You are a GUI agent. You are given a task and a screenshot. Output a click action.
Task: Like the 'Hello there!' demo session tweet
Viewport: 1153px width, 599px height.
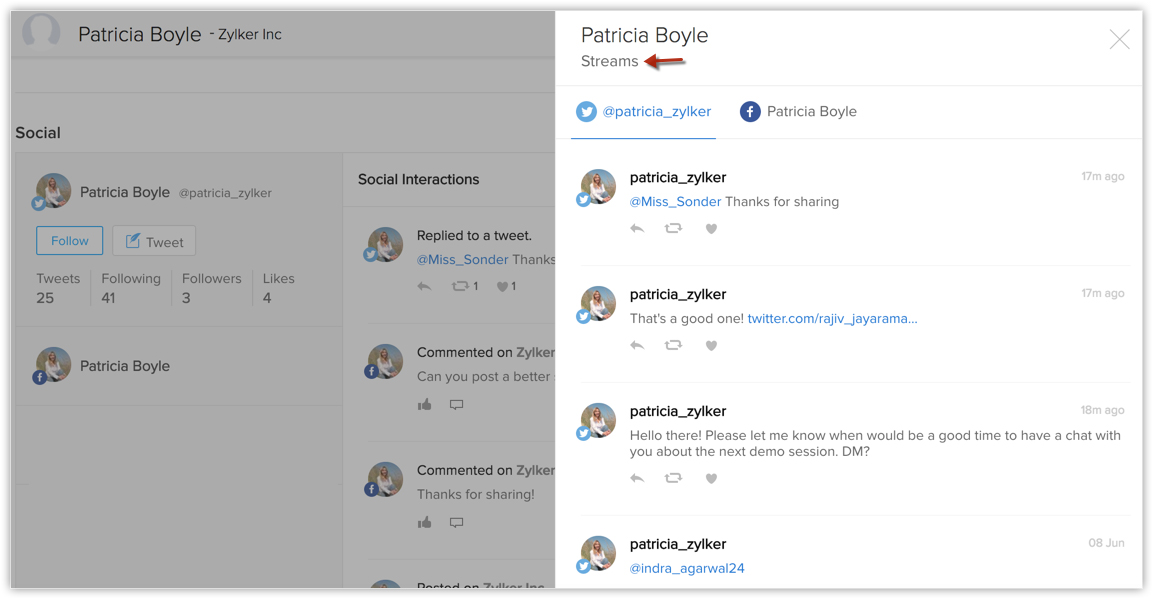tap(711, 479)
